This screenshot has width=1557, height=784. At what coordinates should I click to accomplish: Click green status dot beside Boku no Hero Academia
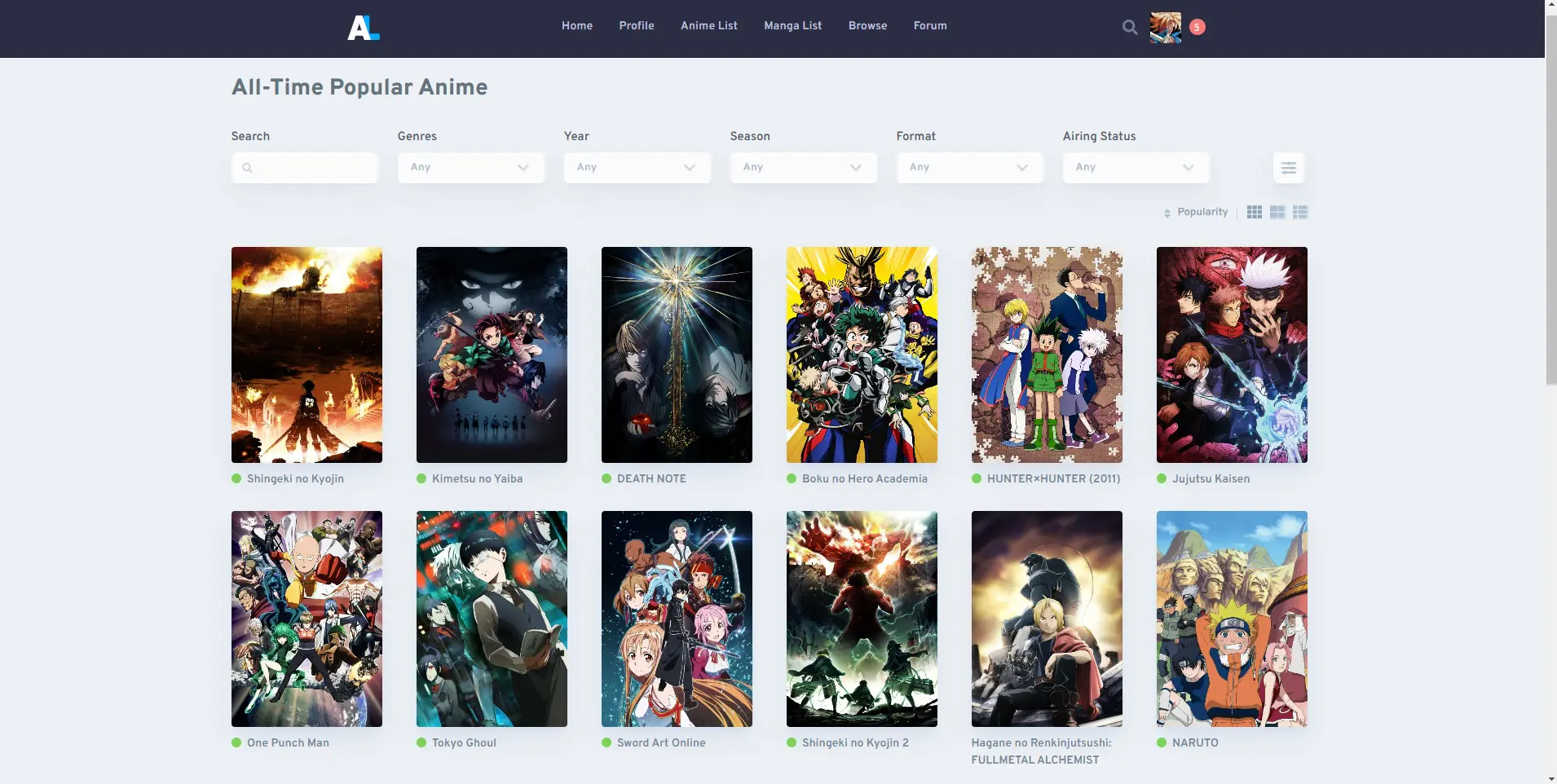792,478
